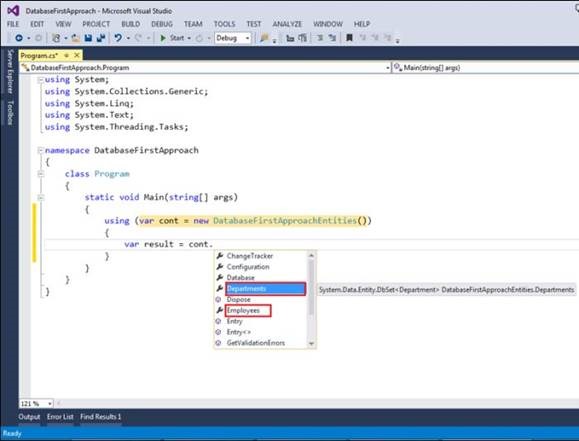Image resolution: width=579 pixels, height=441 pixels.
Task: Choose Departments in the completion list
Action: click(x=265, y=289)
